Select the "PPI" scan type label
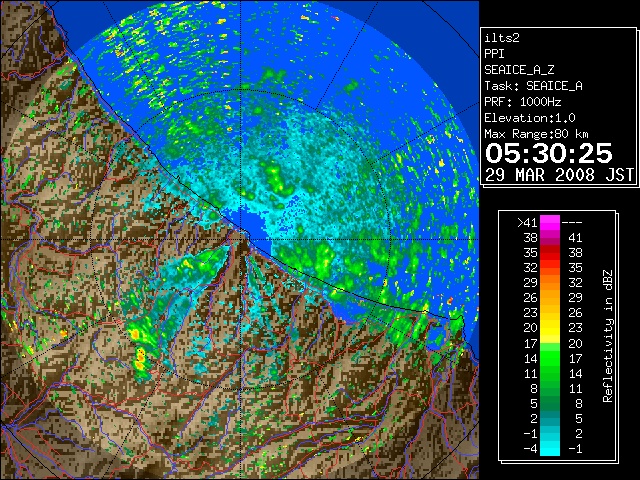Image resolution: width=640 pixels, height=480 pixels. [494, 54]
